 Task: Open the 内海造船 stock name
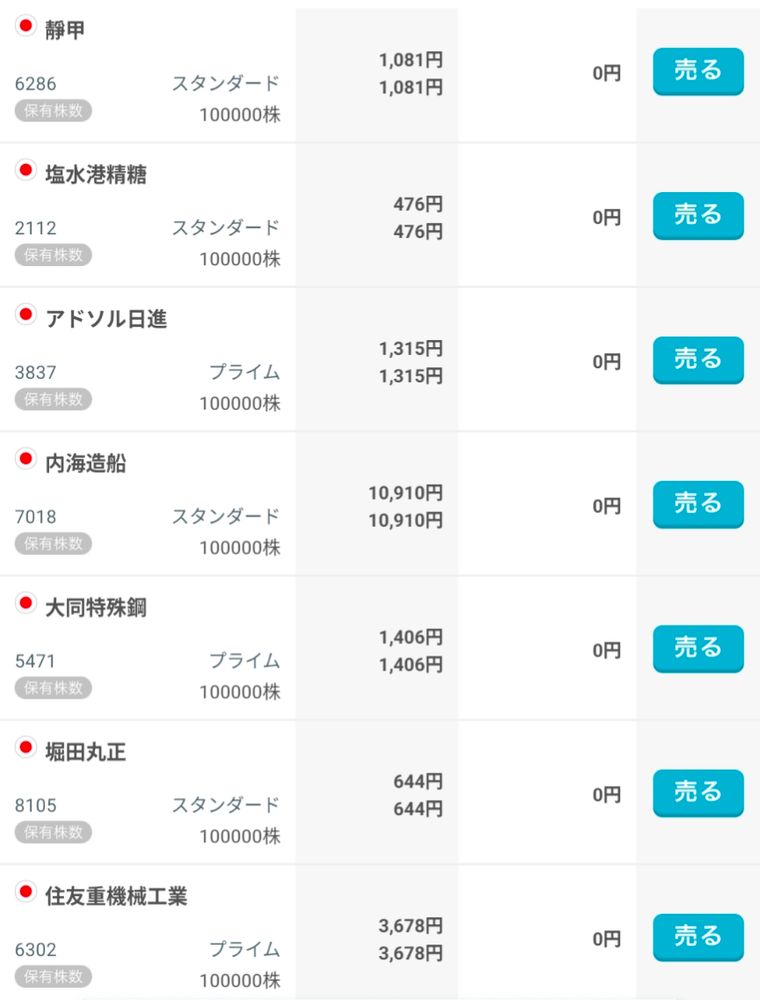tap(85, 464)
